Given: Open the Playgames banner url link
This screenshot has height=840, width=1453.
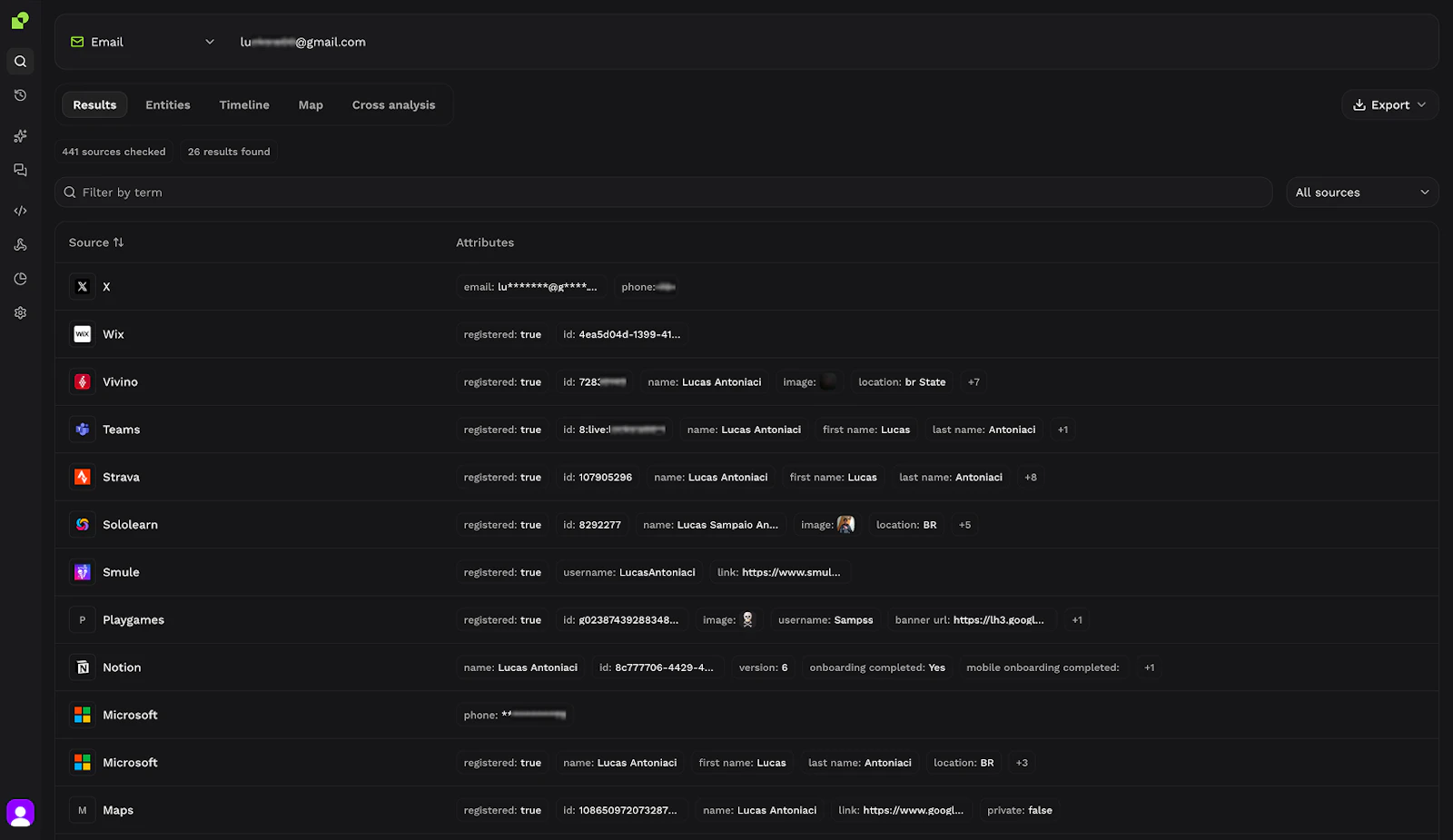Looking at the screenshot, I should [970, 620].
